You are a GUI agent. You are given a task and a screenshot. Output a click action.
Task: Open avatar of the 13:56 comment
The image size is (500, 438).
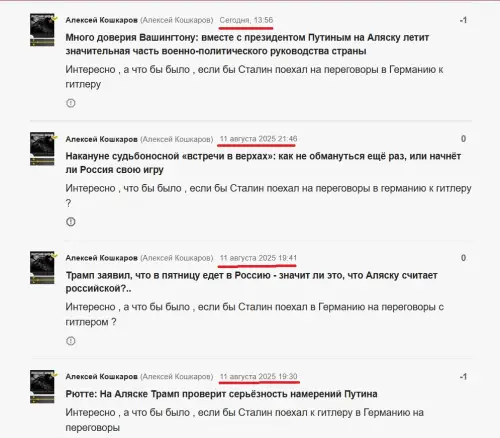click(x=42, y=30)
